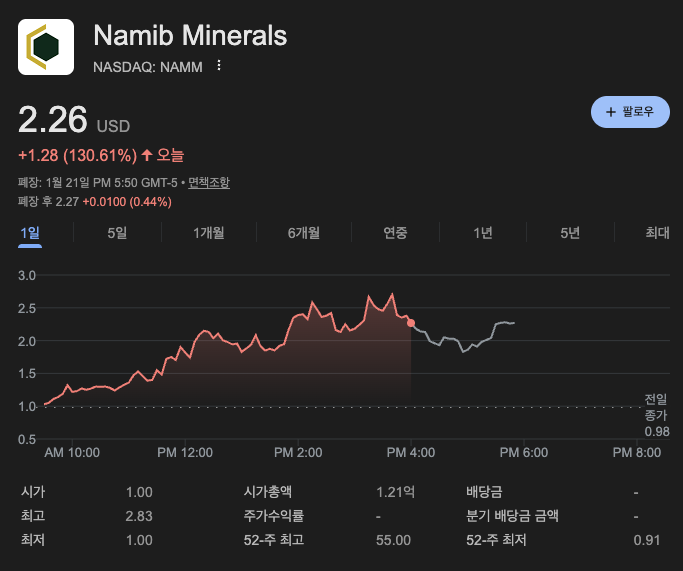Click the 팔로우 follow button
This screenshot has width=683, height=571.
[630, 112]
